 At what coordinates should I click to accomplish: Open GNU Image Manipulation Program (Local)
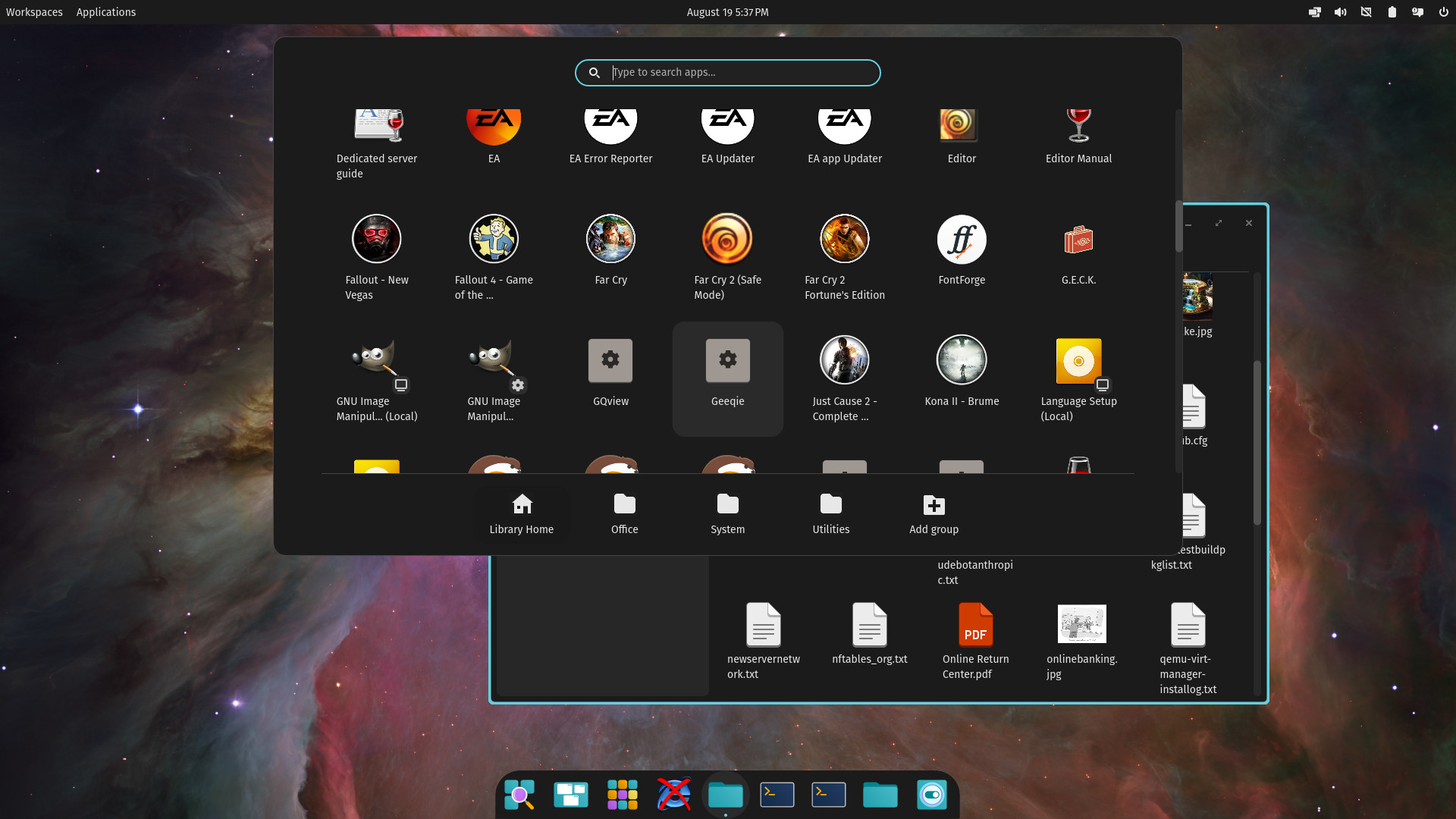377,379
